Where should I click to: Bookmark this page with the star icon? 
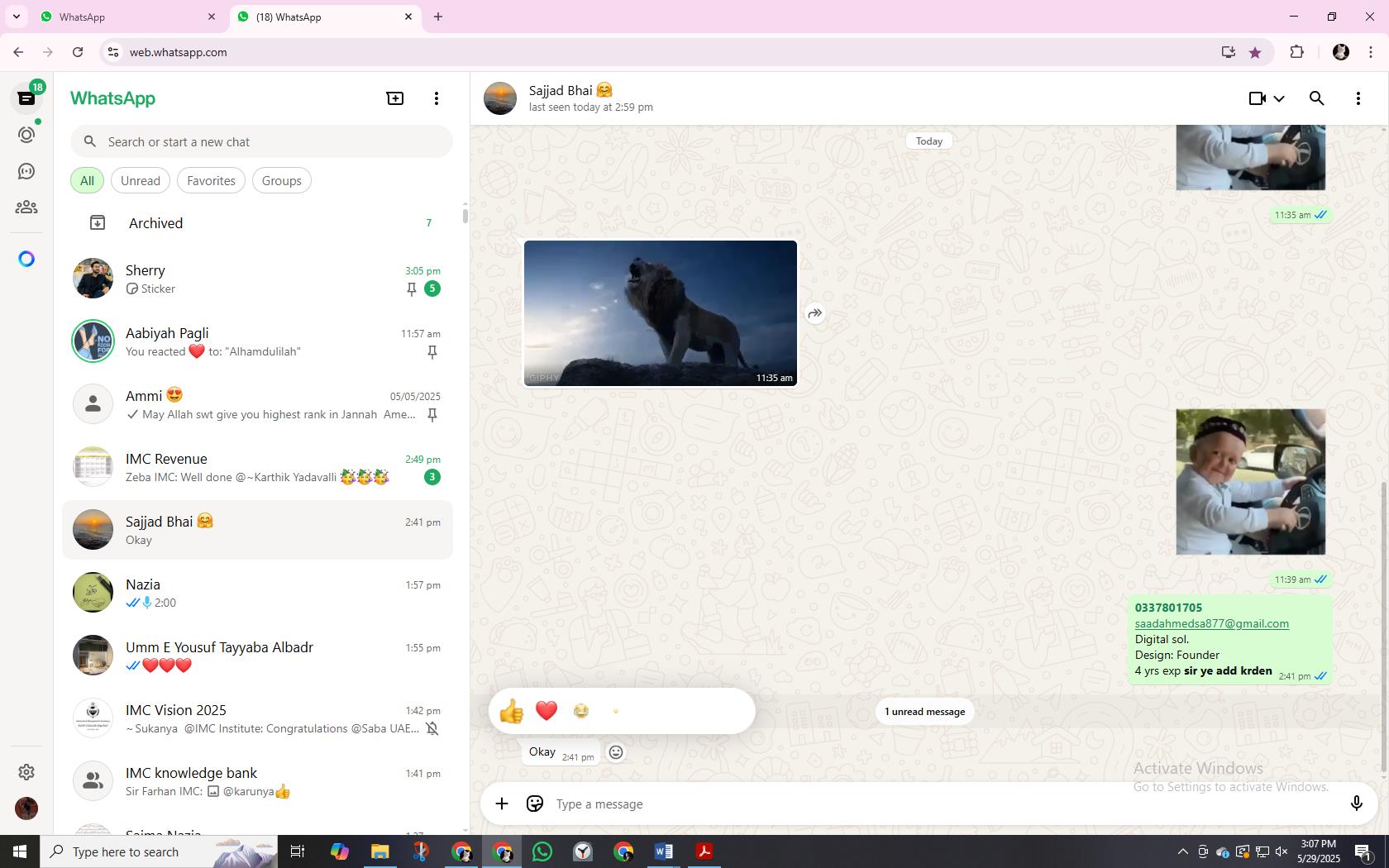pyautogui.click(x=1255, y=52)
